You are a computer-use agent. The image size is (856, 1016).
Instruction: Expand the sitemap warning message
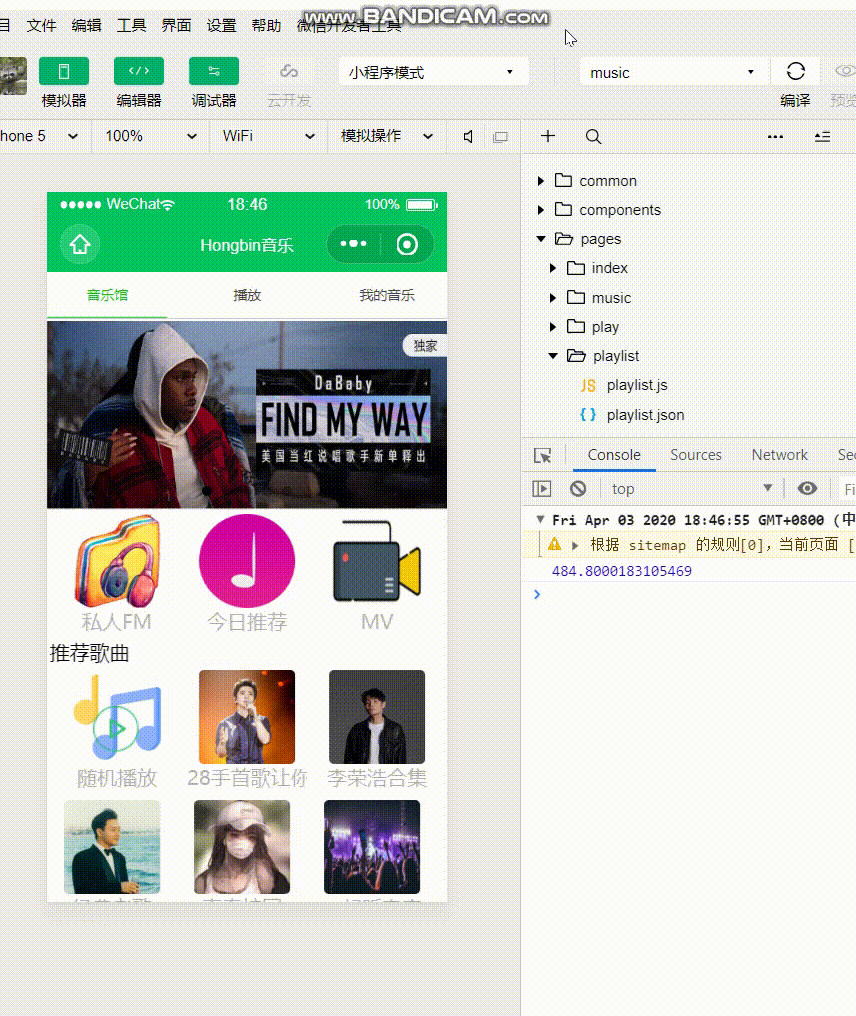coord(575,546)
